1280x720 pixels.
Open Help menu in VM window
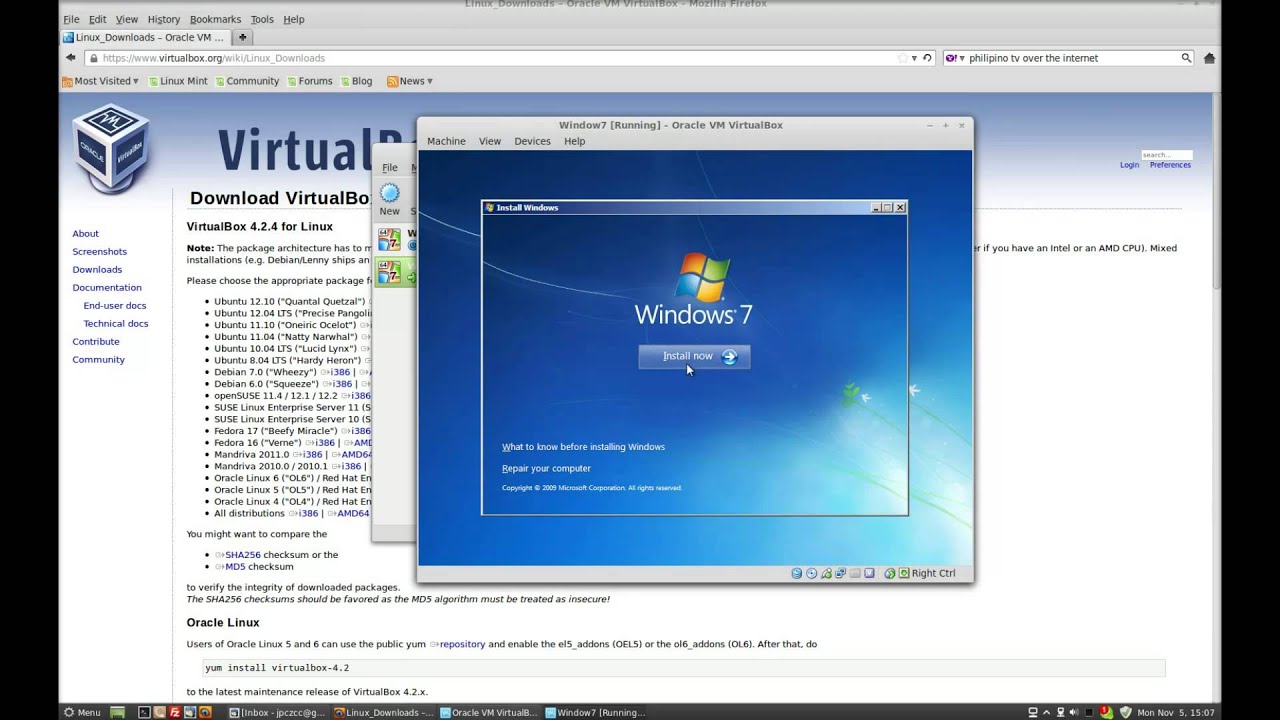pos(574,141)
